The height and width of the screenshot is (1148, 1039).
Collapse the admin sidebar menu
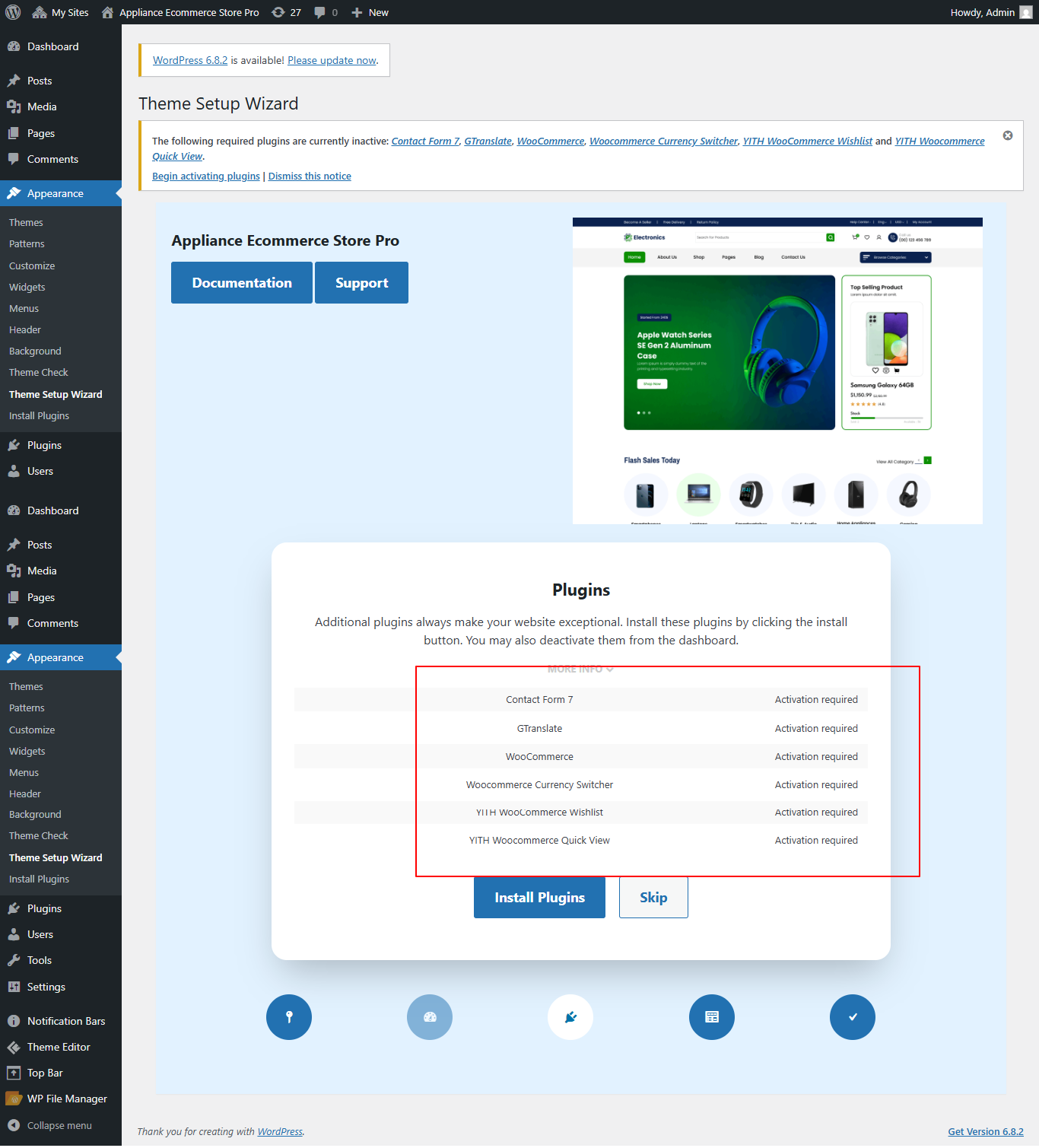(x=52, y=1125)
